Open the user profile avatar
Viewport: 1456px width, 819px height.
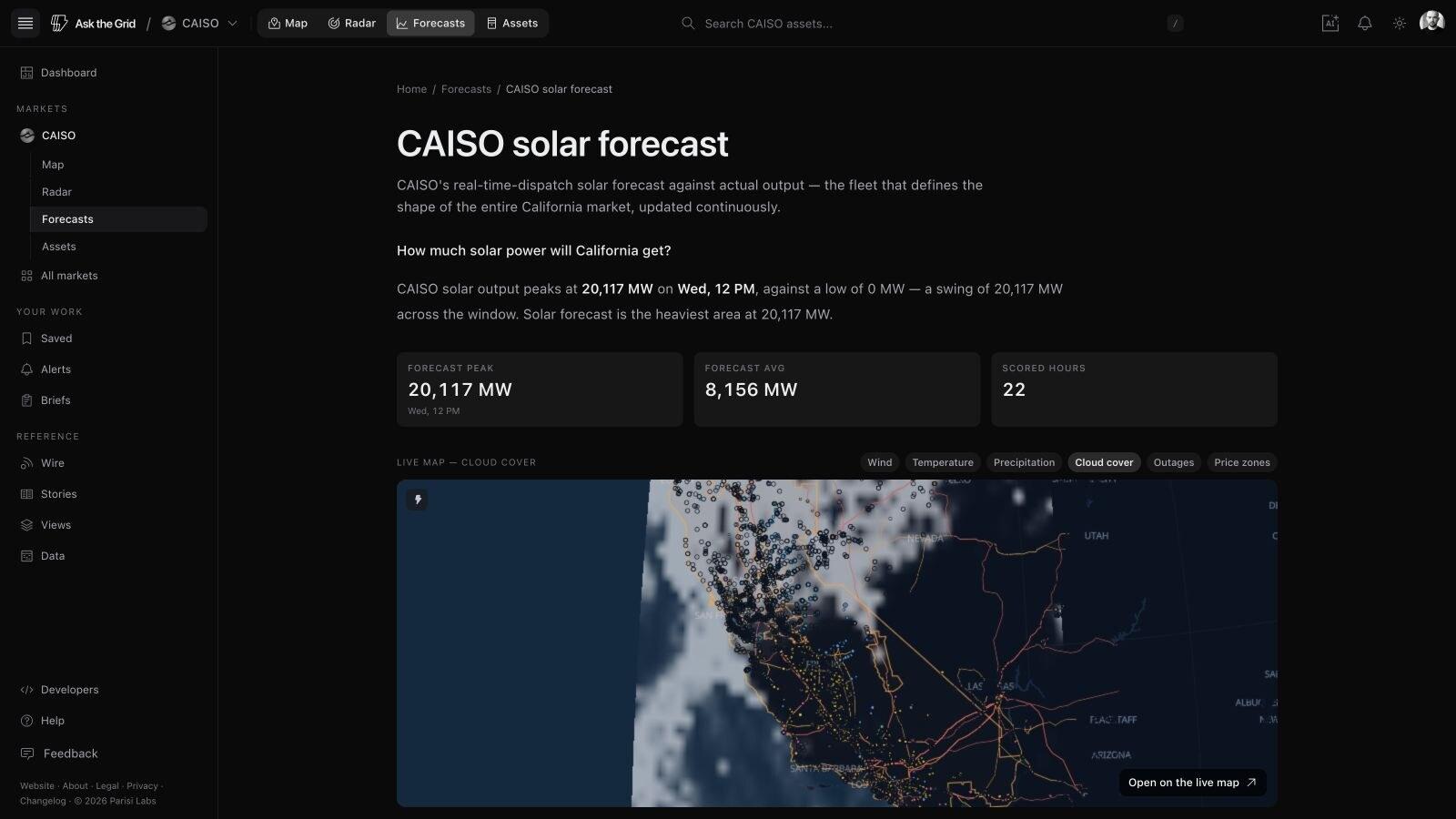pyautogui.click(x=1431, y=22)
